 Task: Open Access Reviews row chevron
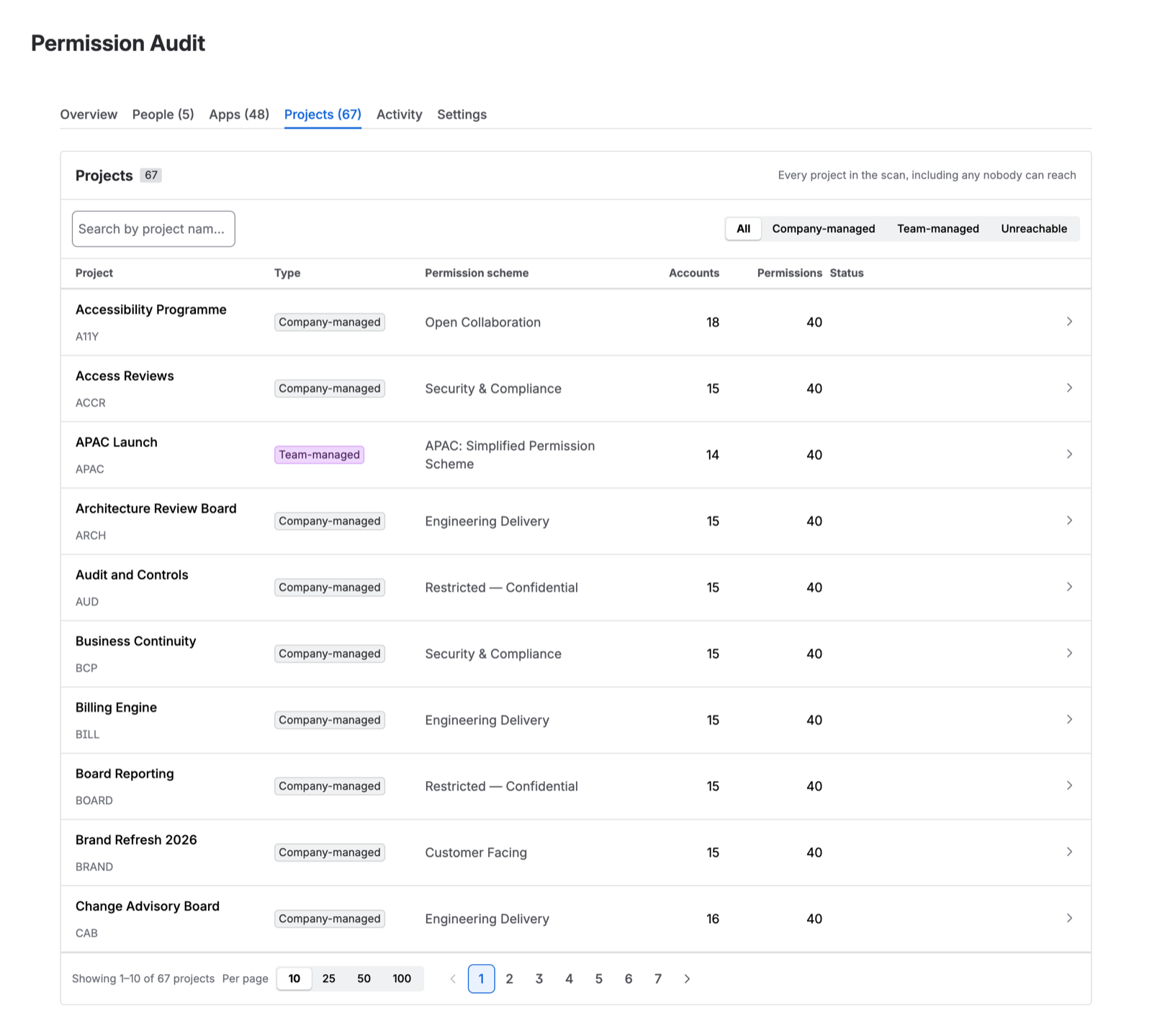1069,388
